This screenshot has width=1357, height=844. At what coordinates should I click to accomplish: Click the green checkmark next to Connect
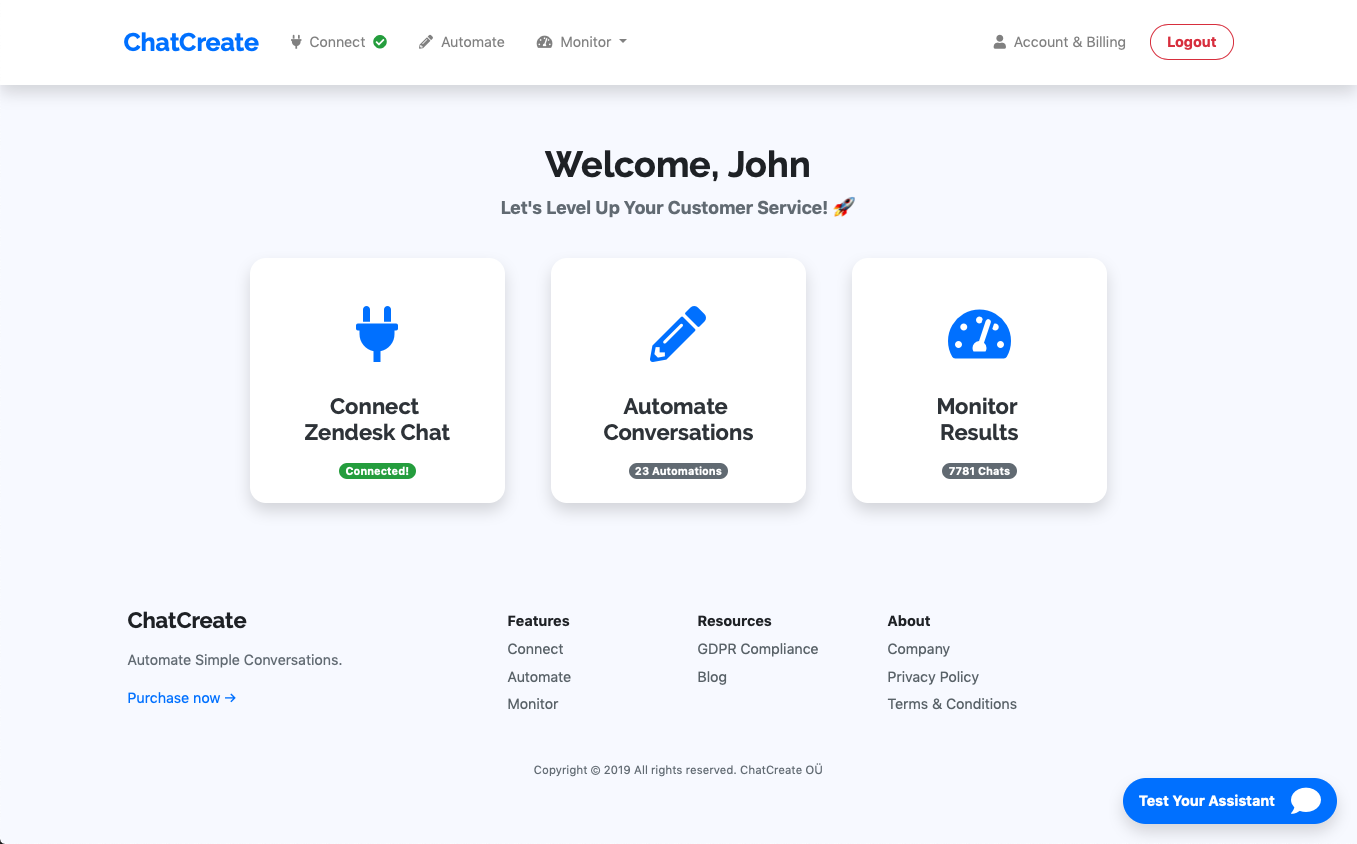380,42
